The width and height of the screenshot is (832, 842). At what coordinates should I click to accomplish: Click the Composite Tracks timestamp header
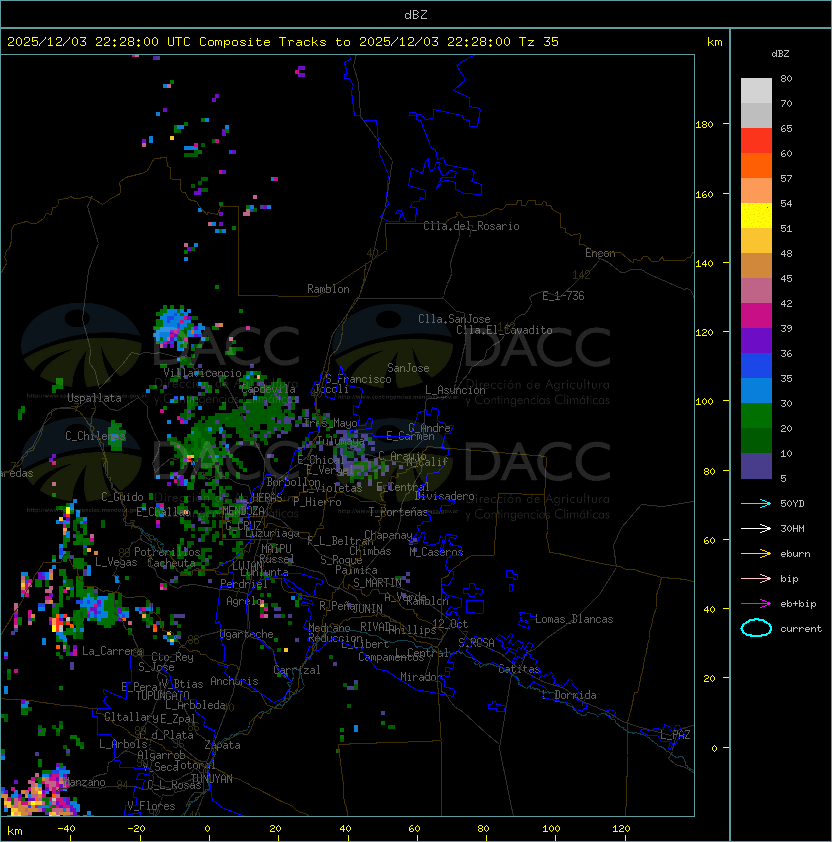(283, 42)
